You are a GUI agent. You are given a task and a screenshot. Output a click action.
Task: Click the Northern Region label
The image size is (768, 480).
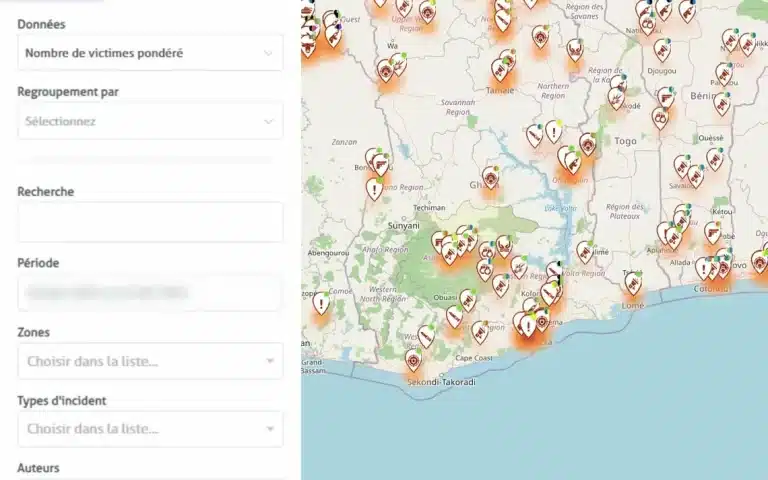553,91
